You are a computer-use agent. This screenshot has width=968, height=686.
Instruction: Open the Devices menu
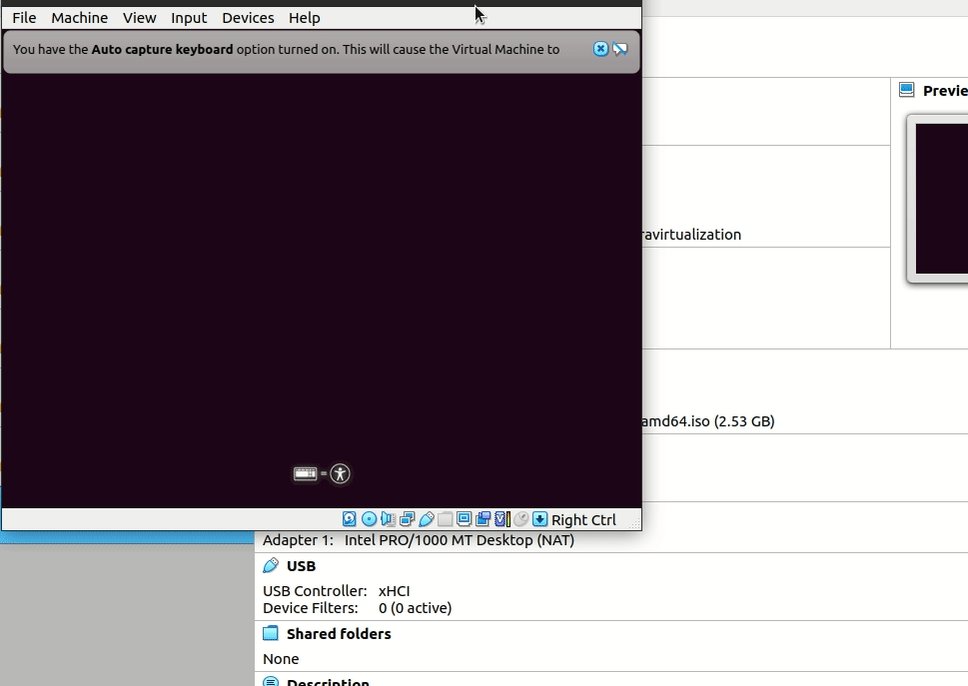(248, 18)
